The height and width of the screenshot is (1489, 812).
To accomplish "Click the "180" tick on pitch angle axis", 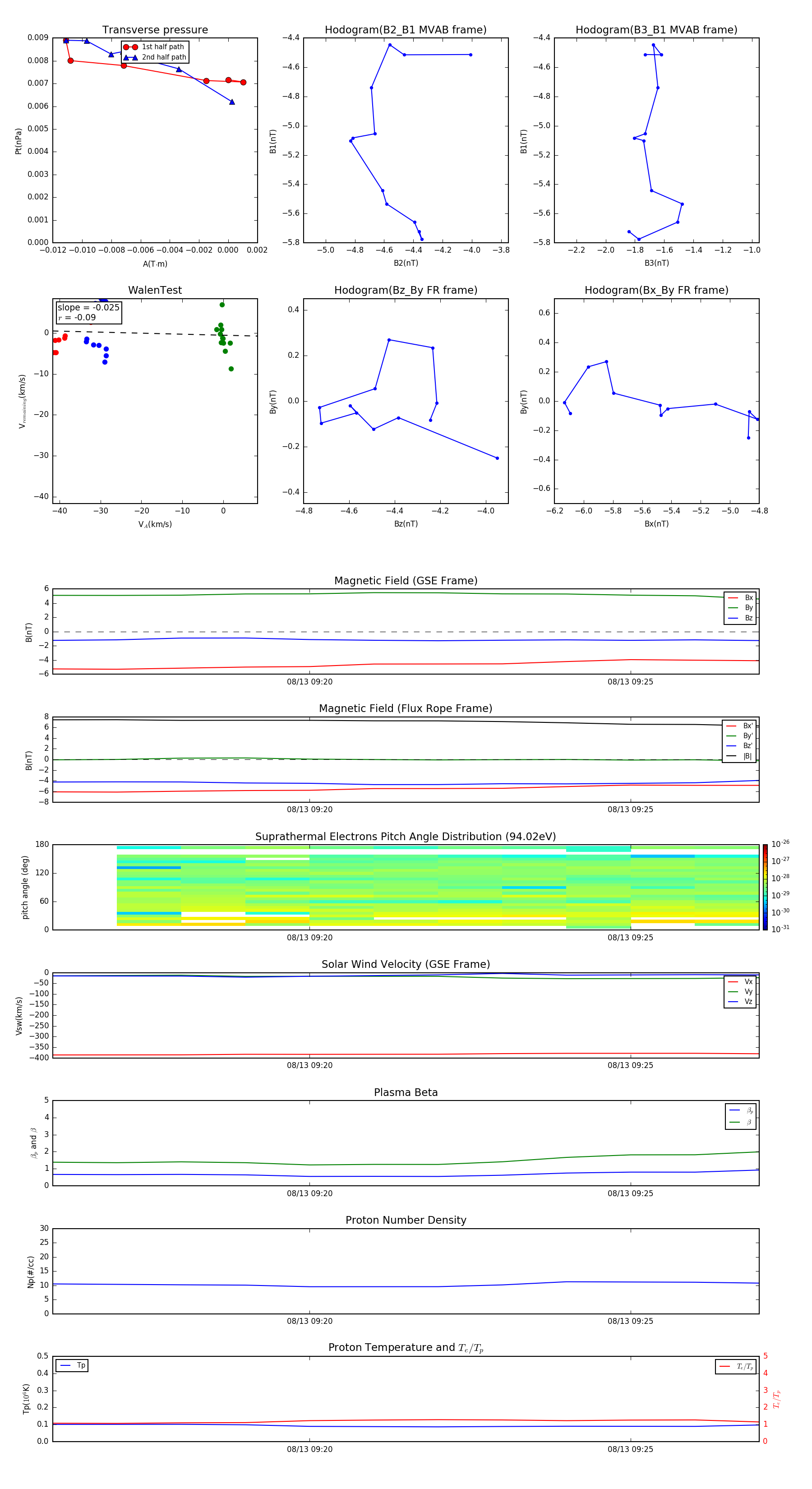I will point(42,845).
